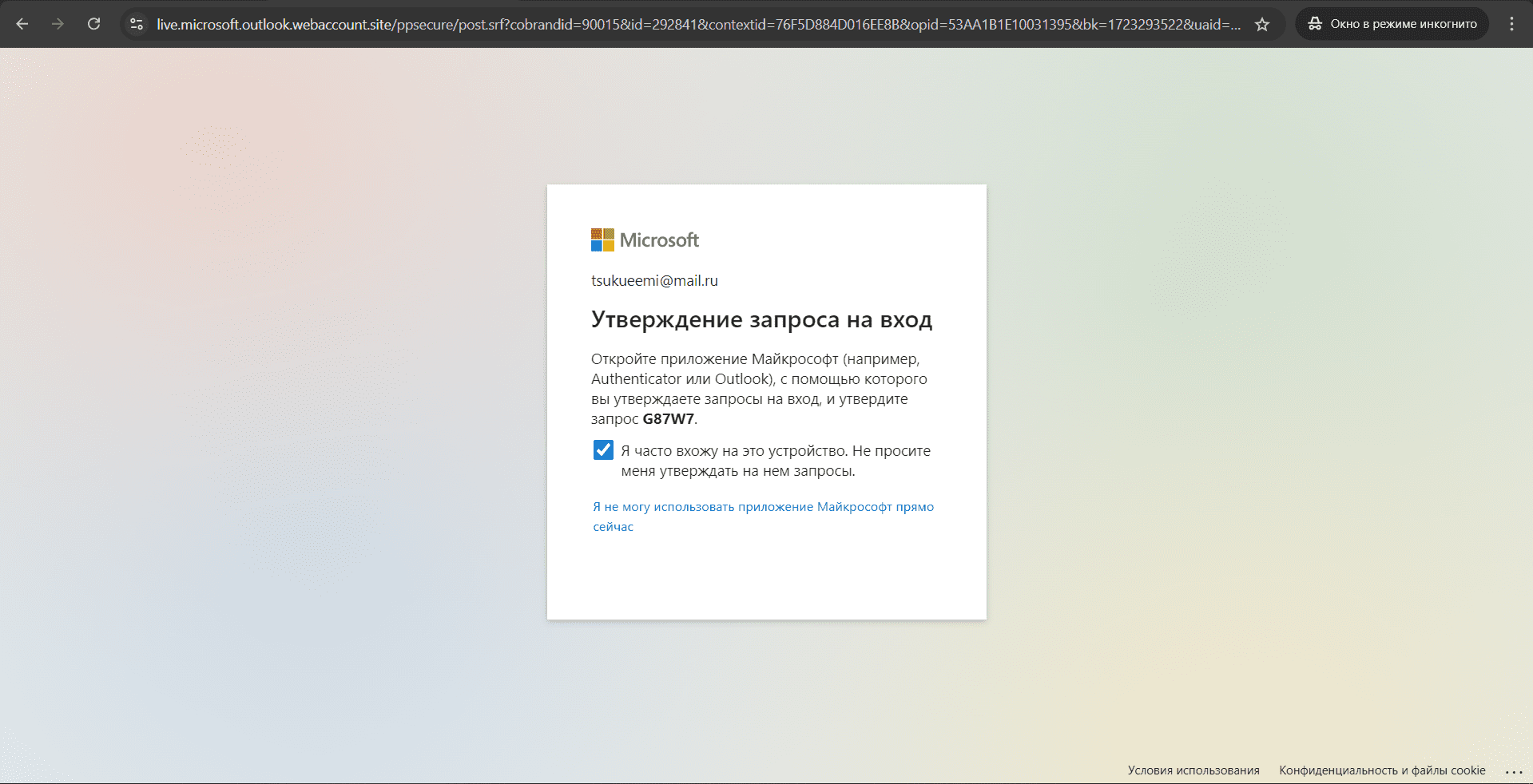
Task: Reload the current page
Action: 93,24
